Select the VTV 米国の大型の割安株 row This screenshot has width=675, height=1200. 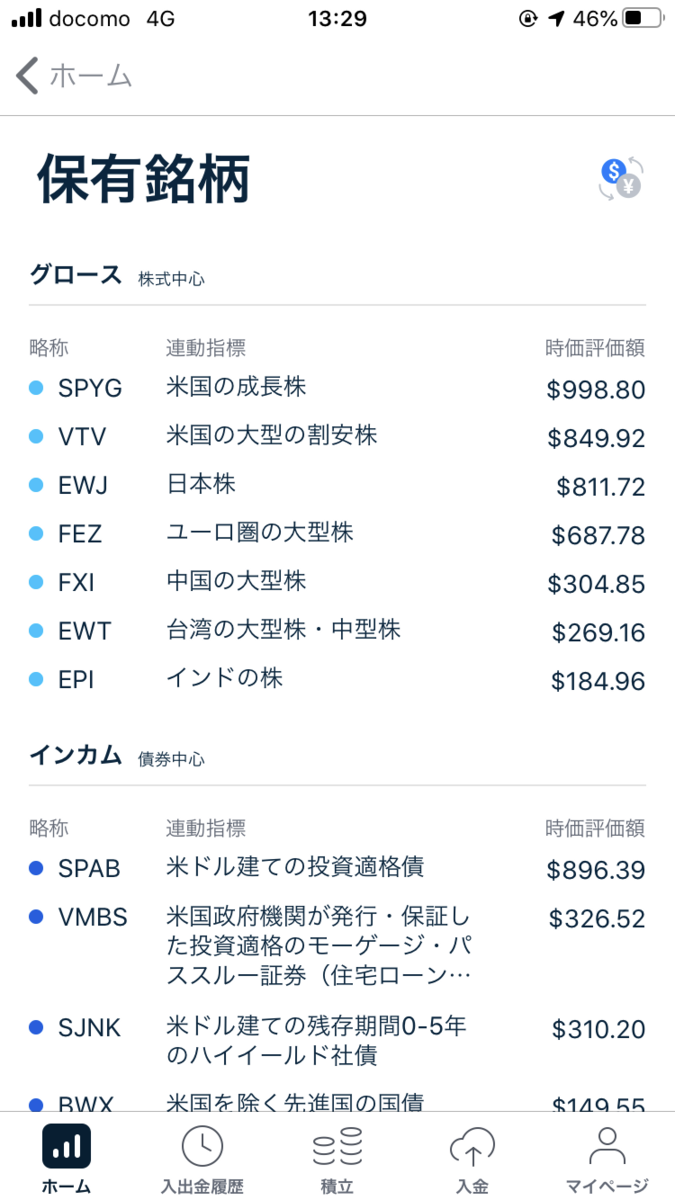pos(337,437)
